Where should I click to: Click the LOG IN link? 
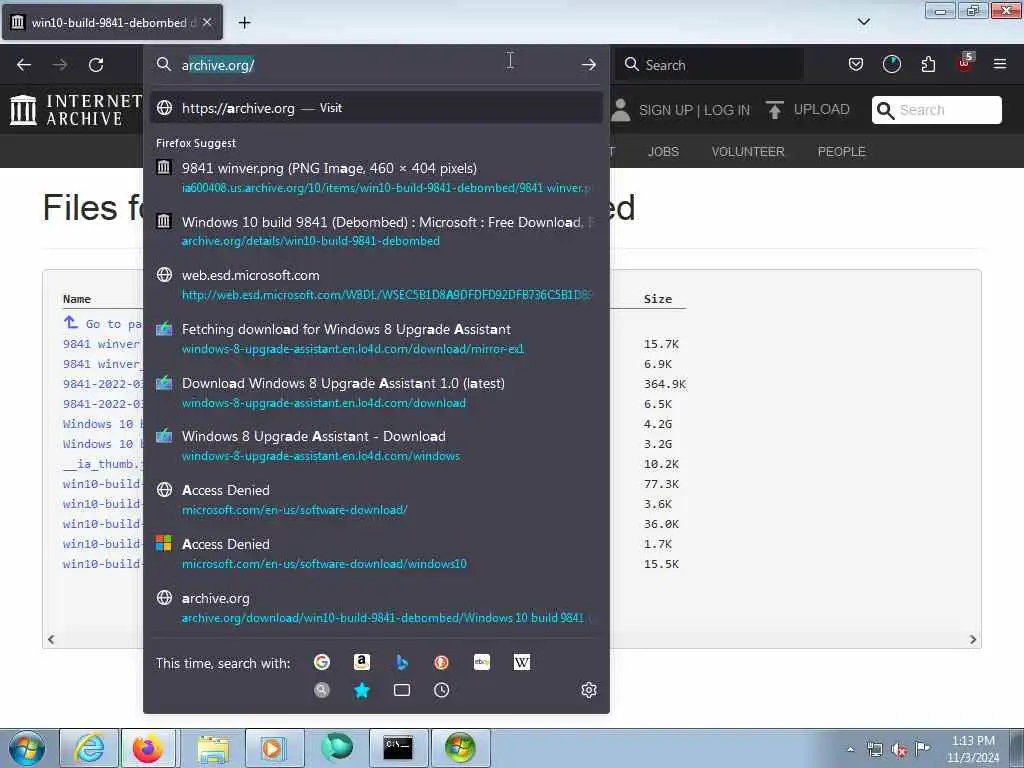pyautogui.click(x=727, y=110)
